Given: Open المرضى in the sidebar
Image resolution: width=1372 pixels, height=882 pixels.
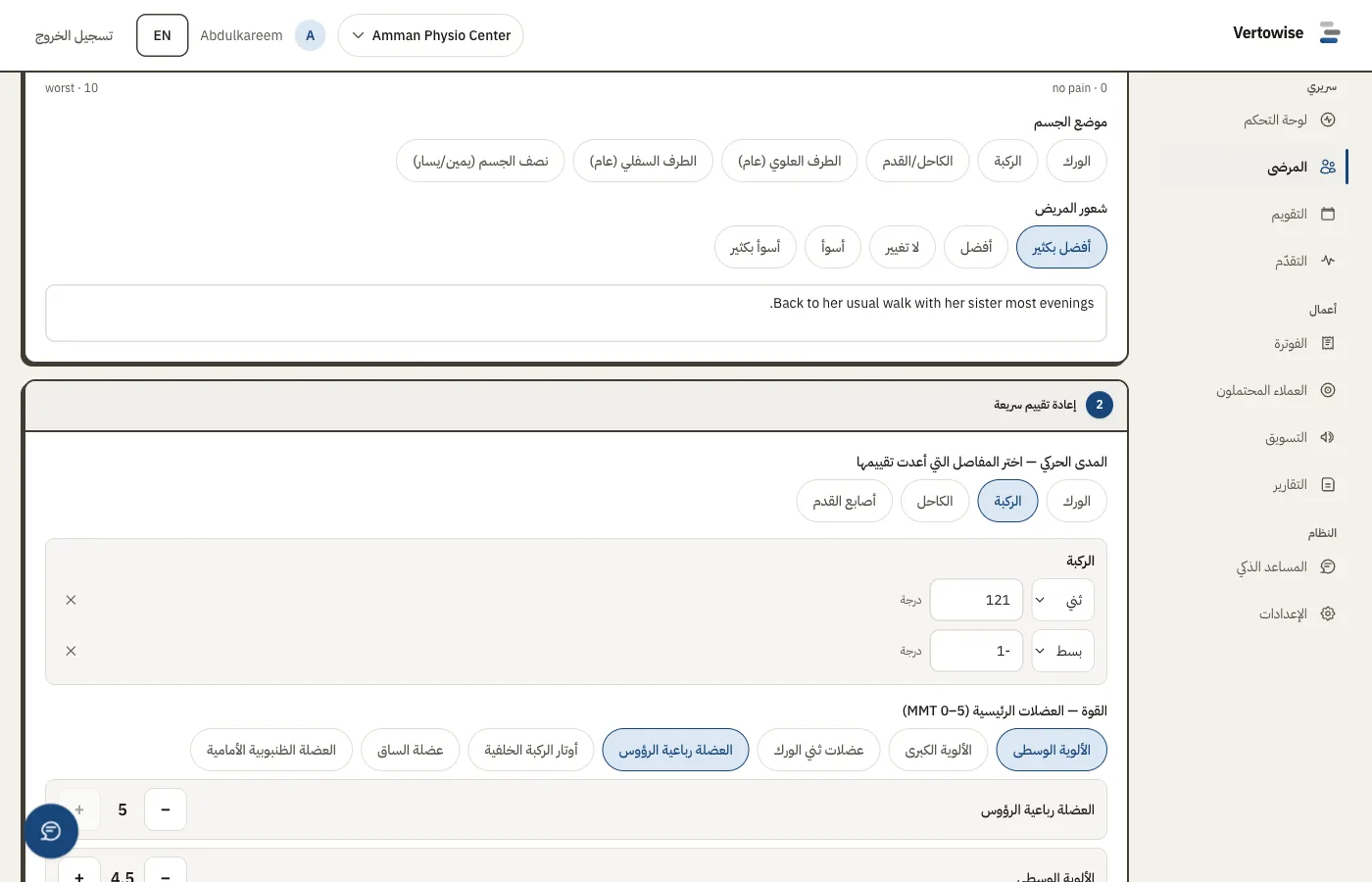Looking at the screenshot, I should 1254,167.
